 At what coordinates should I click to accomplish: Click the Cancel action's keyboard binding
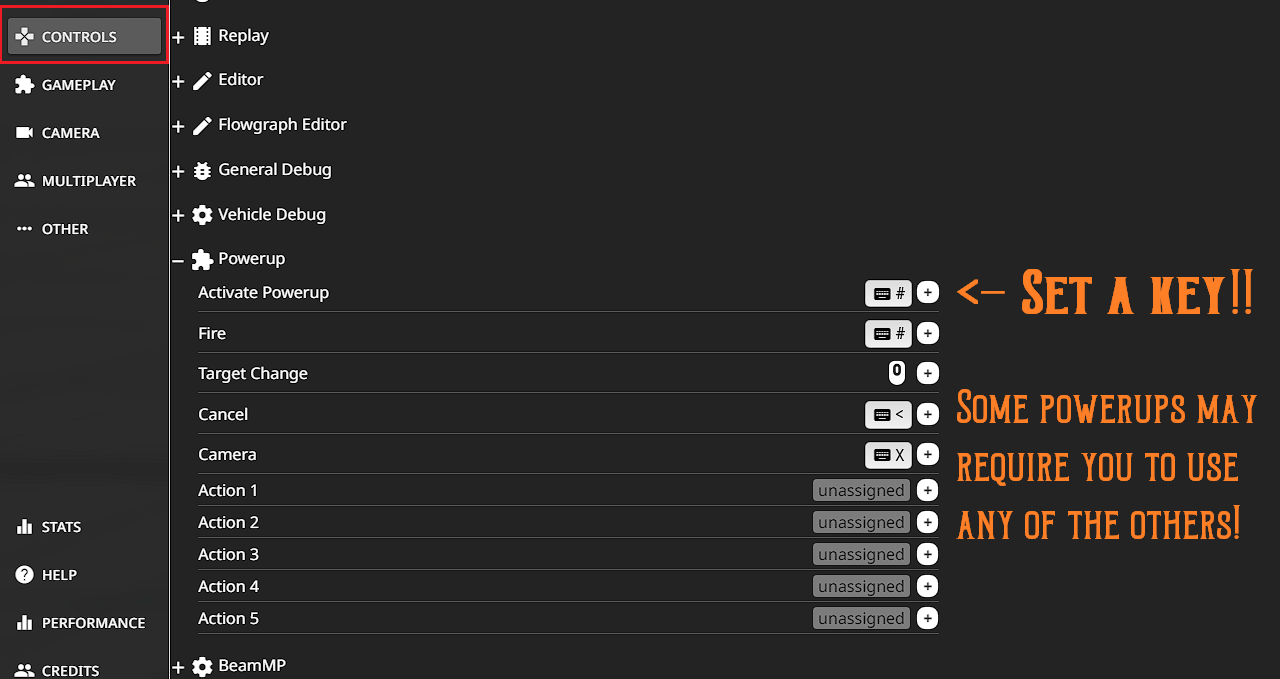(x=888, y=414)
